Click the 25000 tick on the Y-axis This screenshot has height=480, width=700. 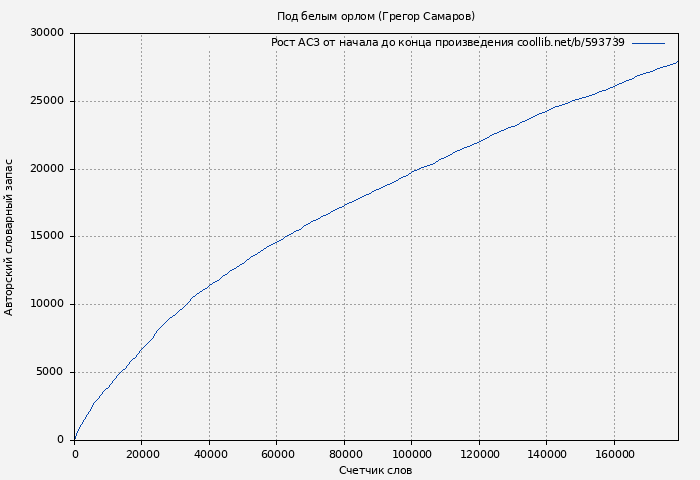pos(47,101)
